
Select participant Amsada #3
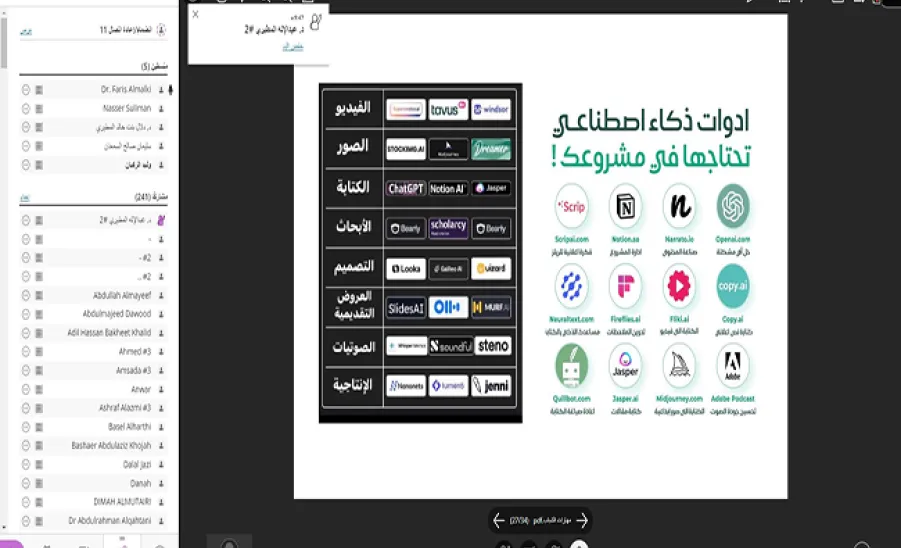[x=133, y=371]
